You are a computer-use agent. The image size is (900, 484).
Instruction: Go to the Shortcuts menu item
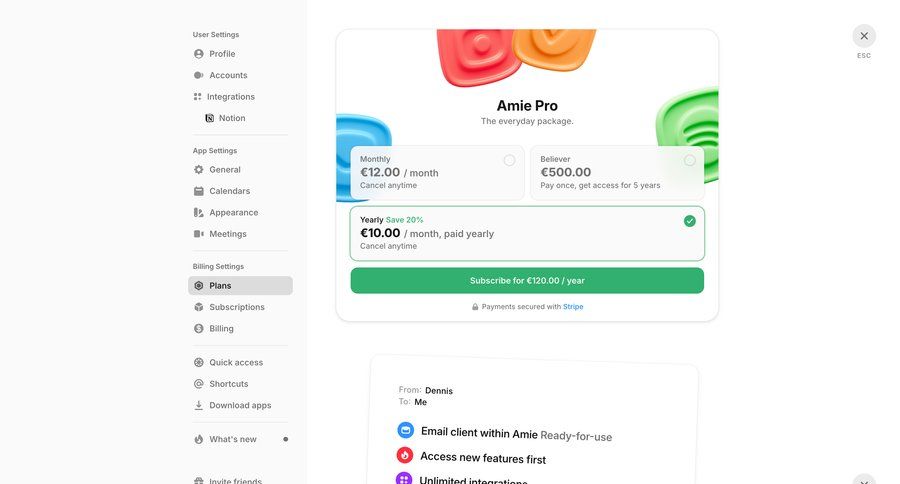point(228,384)
